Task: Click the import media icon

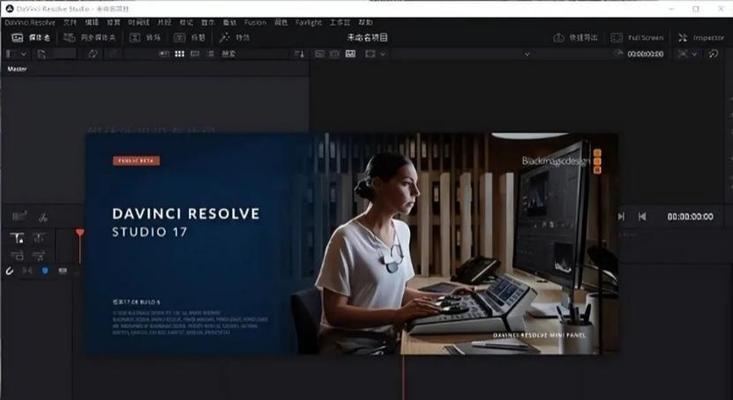Action: pos(42,54)
